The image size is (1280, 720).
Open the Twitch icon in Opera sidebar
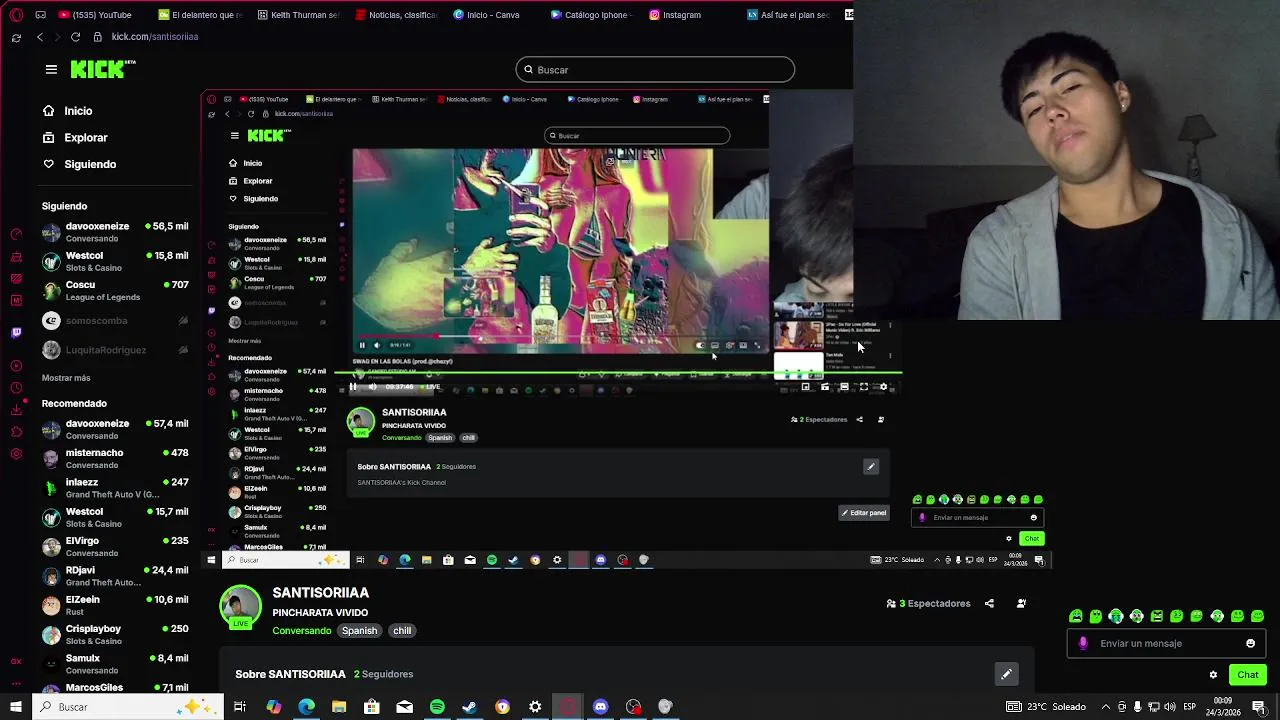(x=15, y=332)
